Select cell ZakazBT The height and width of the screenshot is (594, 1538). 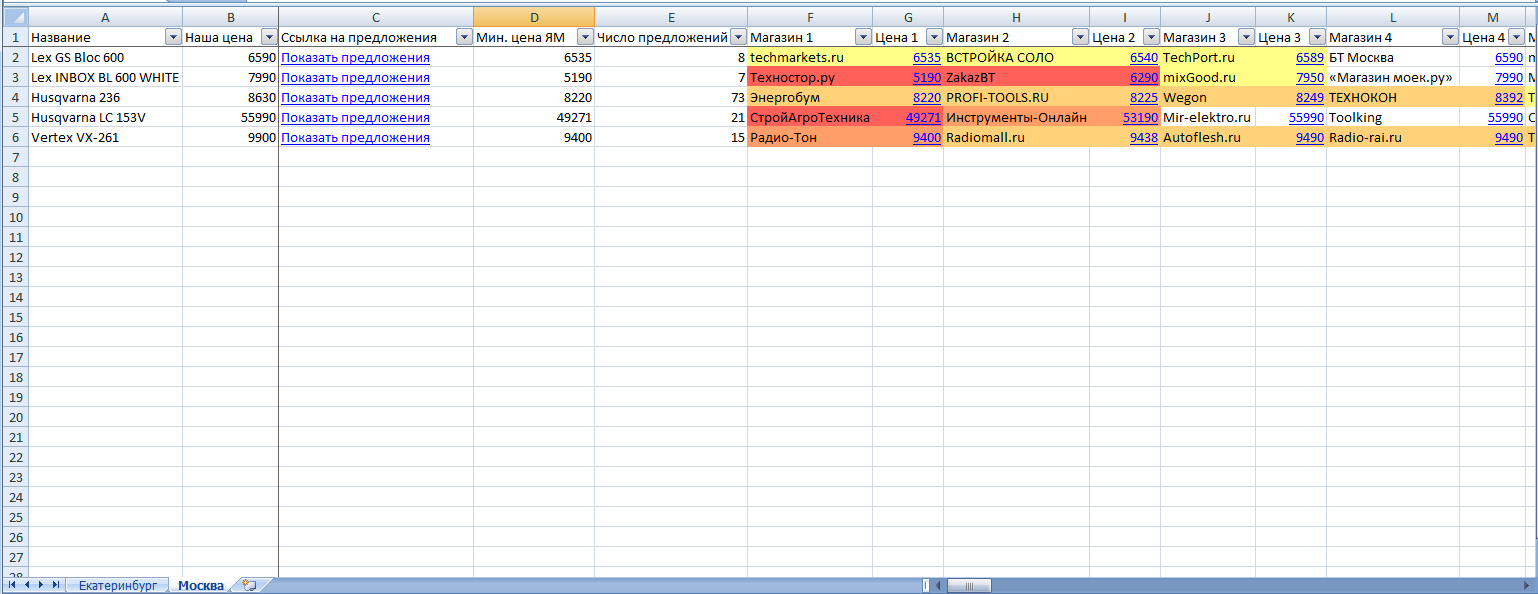pyautogui.click(x=1016, y=77)
